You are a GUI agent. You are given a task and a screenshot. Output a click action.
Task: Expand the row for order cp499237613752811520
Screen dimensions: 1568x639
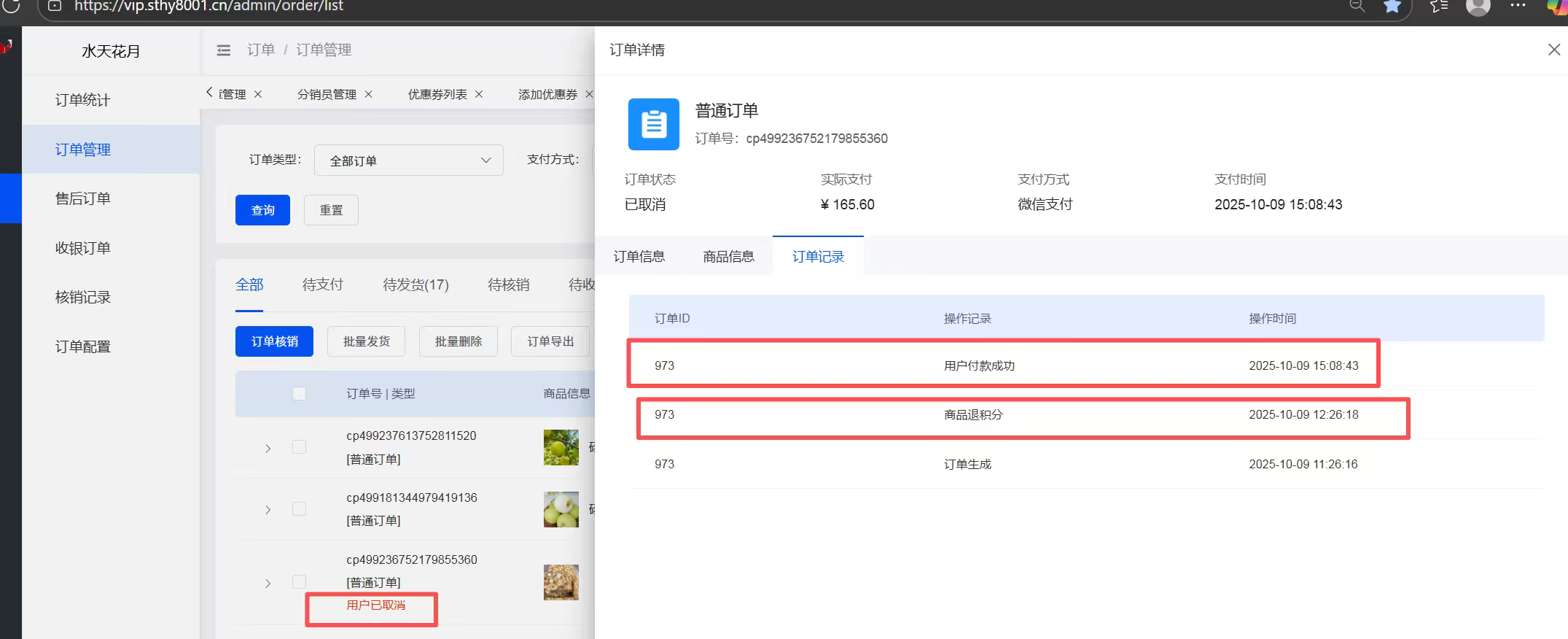coord(268,448)
